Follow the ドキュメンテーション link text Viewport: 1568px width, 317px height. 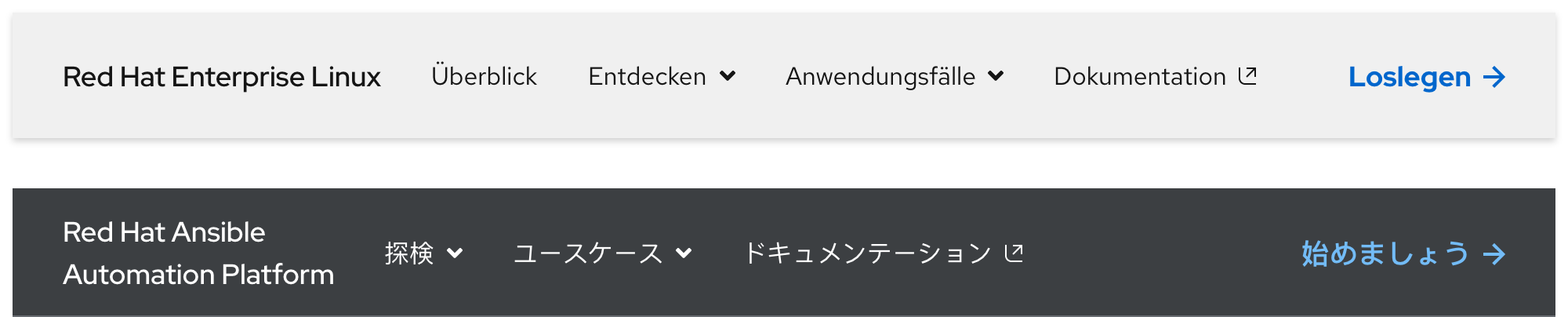(867, 253)
